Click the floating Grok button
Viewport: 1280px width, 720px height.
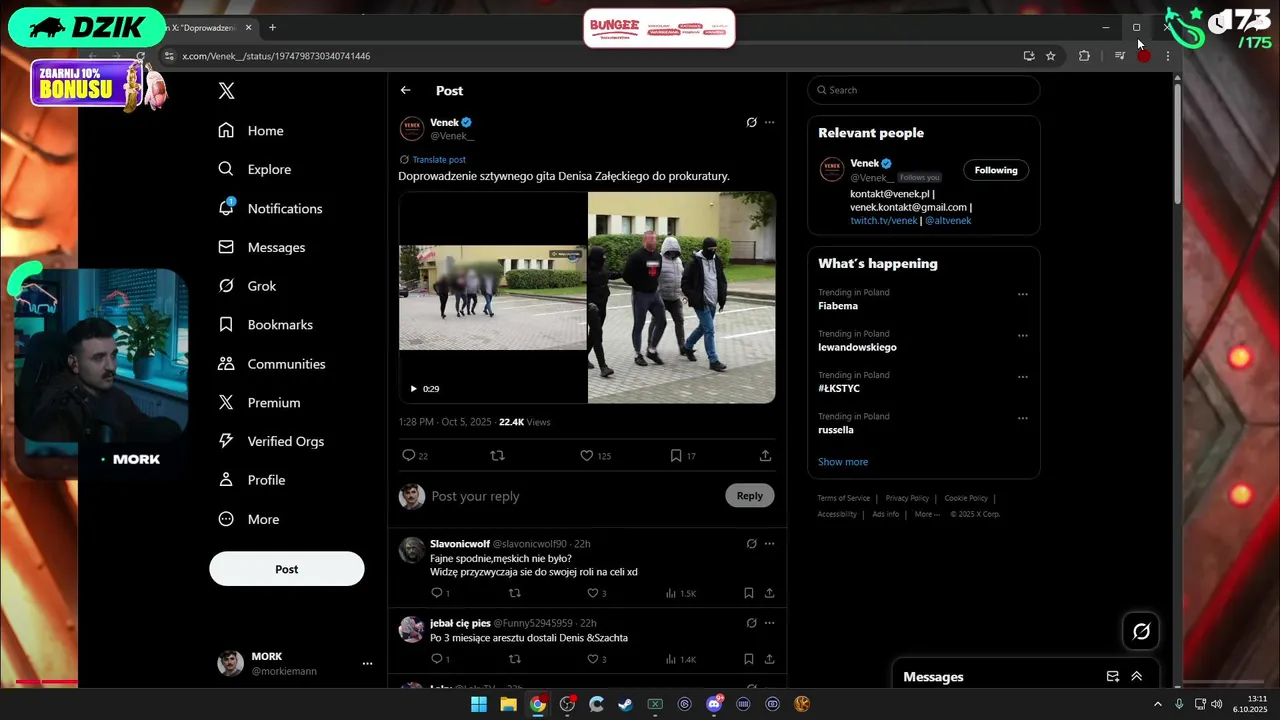[1141, 631]
